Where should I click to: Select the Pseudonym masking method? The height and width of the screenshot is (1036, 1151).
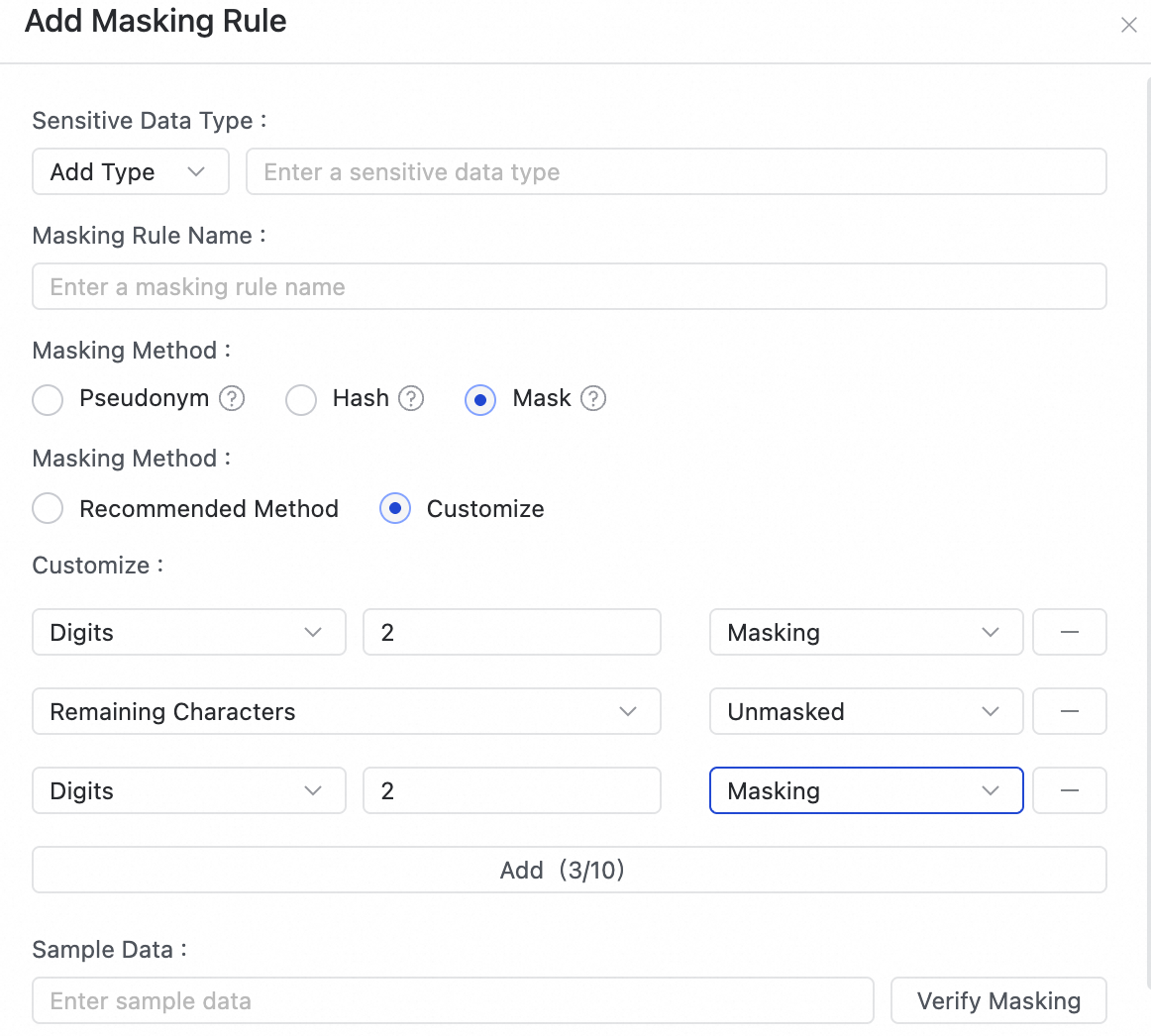(x=48, y=399)
